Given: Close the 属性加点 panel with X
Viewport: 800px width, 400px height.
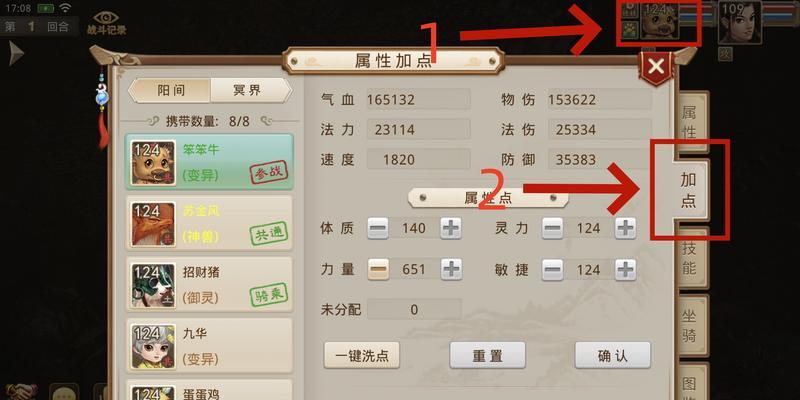Looking at the screenshot, I should click(x=656, y=66).
